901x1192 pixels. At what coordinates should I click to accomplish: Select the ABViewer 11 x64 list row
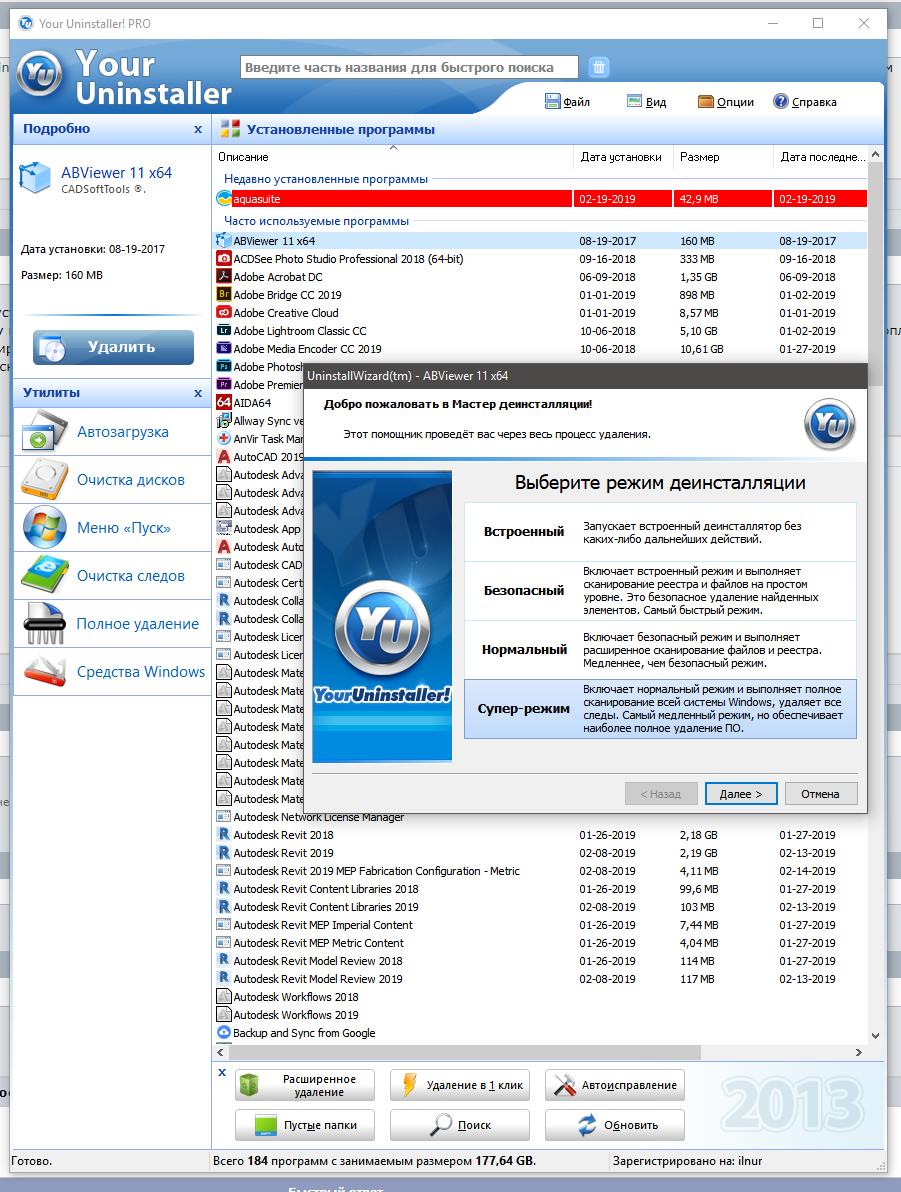541,241
